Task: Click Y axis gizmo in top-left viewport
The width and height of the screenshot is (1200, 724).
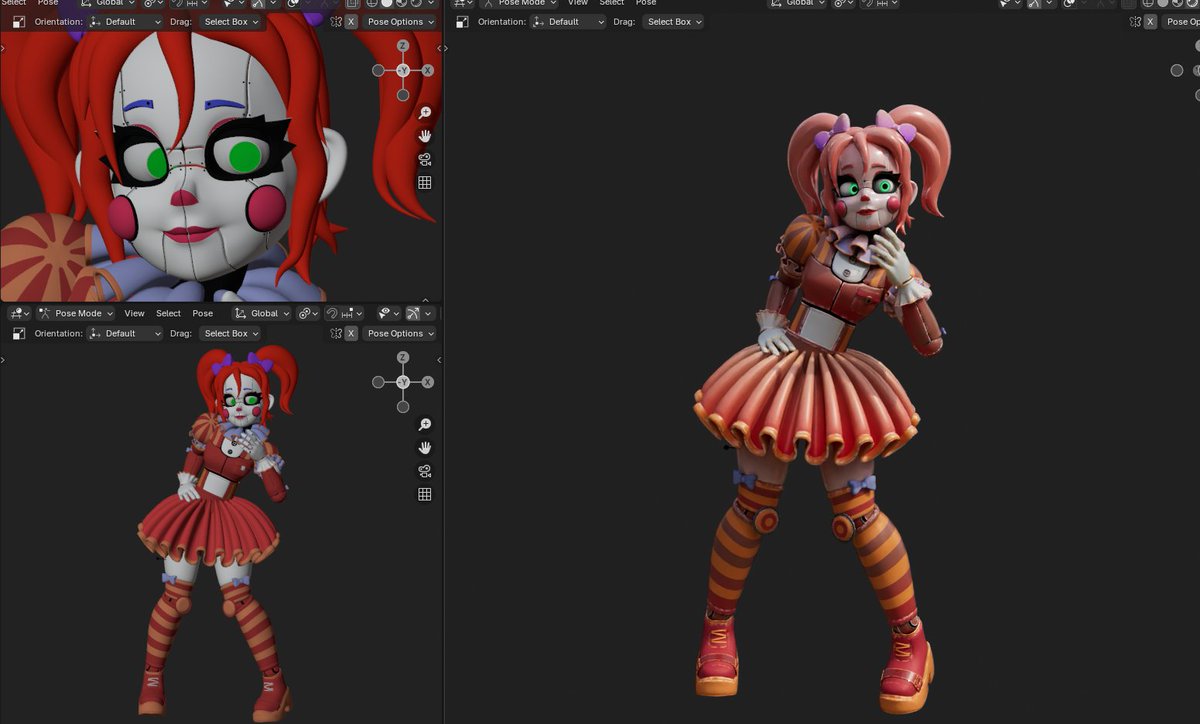Action: tap(403, 70)
